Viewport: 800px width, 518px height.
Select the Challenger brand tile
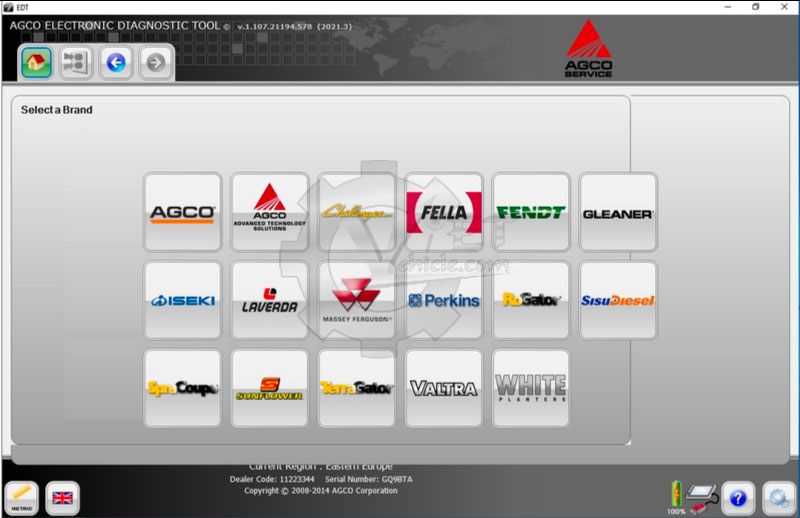pos(356,212)
